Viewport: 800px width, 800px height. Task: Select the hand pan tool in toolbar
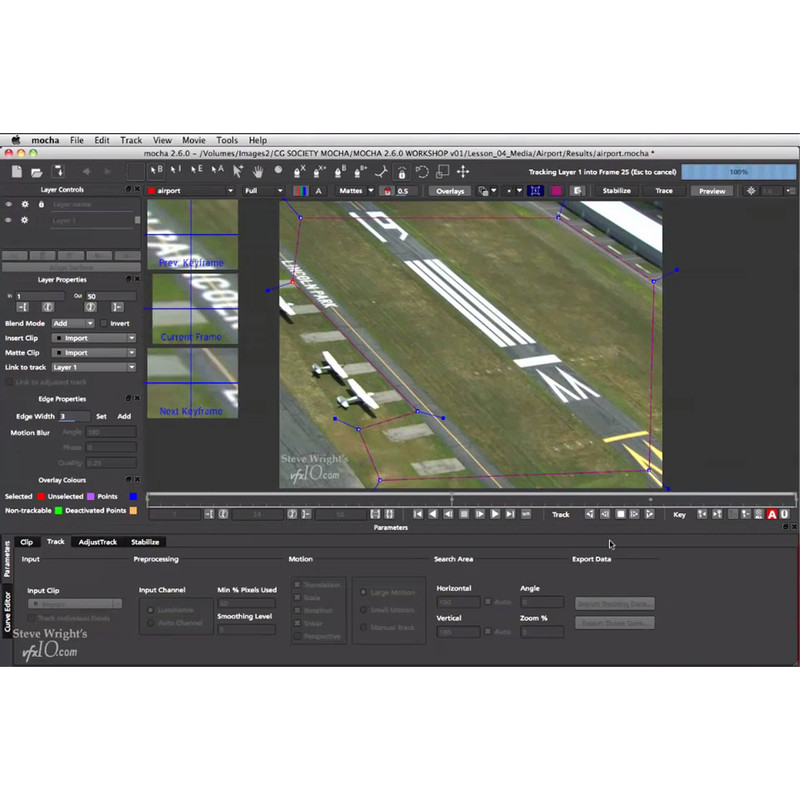tap(258, 171)
